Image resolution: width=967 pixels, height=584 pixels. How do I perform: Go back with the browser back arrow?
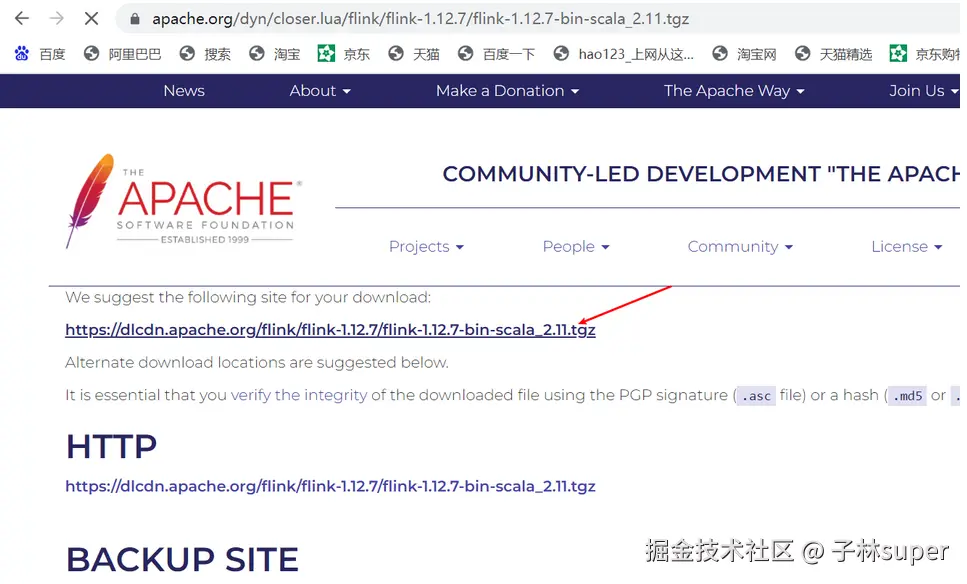22,19
